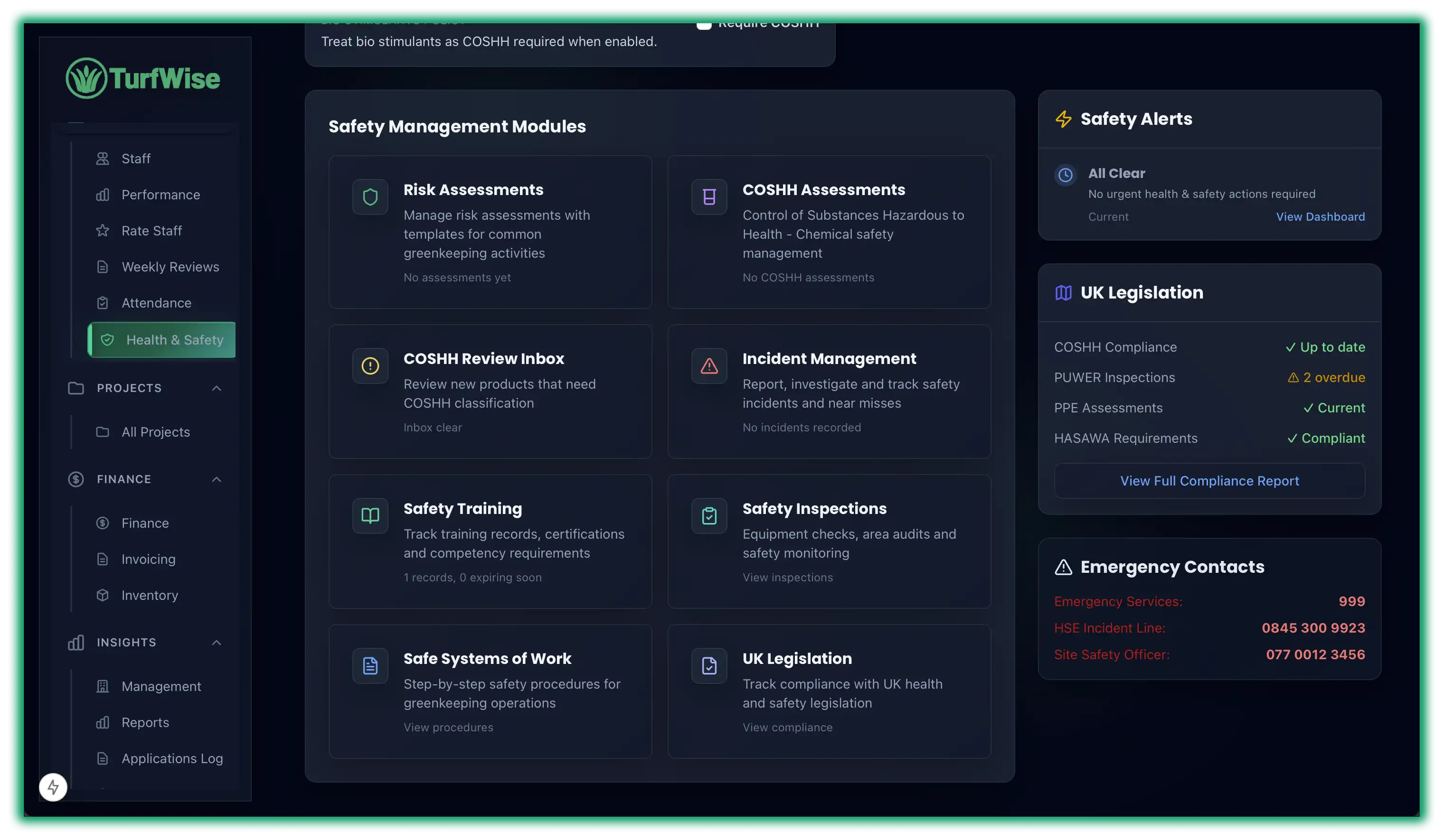Screen dimensions: 1444x840
Task: Collapse the INSIGHTS section chevron
Action: point(216,642)
